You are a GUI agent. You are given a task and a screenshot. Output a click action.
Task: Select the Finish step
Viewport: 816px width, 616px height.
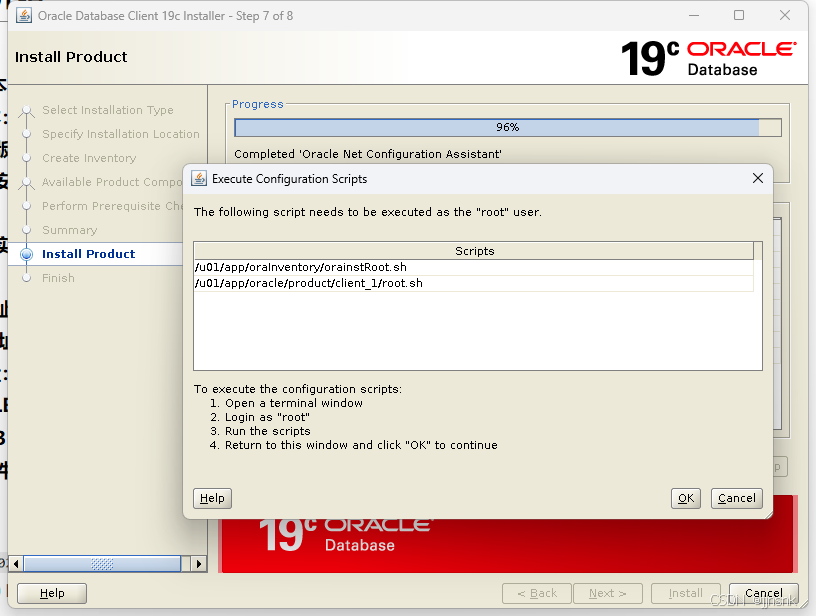tap(58, 278)
